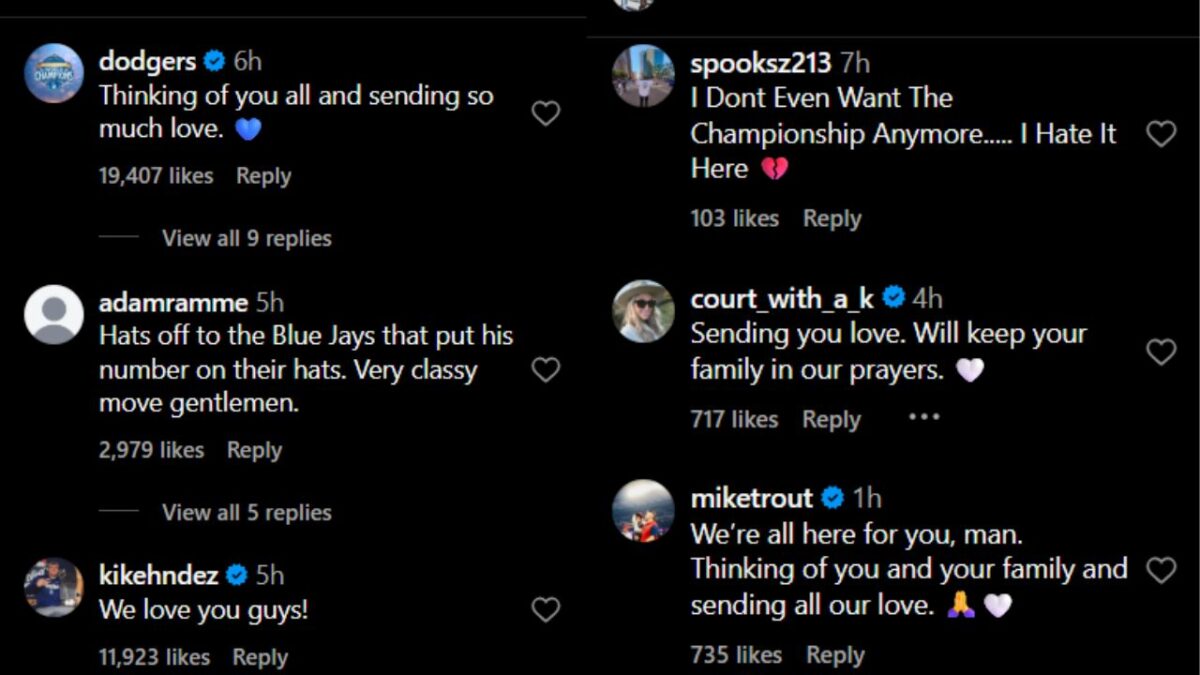
Task: Click the verified badge next to kikehndez
Action: point(236,575)
